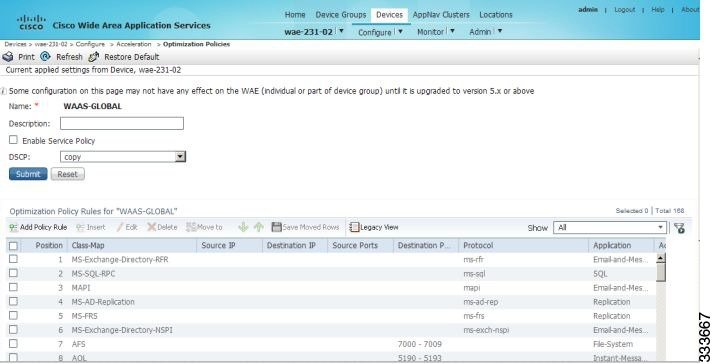Image resolution: width=715 pixels, height=364 pixels.
Task: Click the Submit button
Action: click(x=28, y=174)
